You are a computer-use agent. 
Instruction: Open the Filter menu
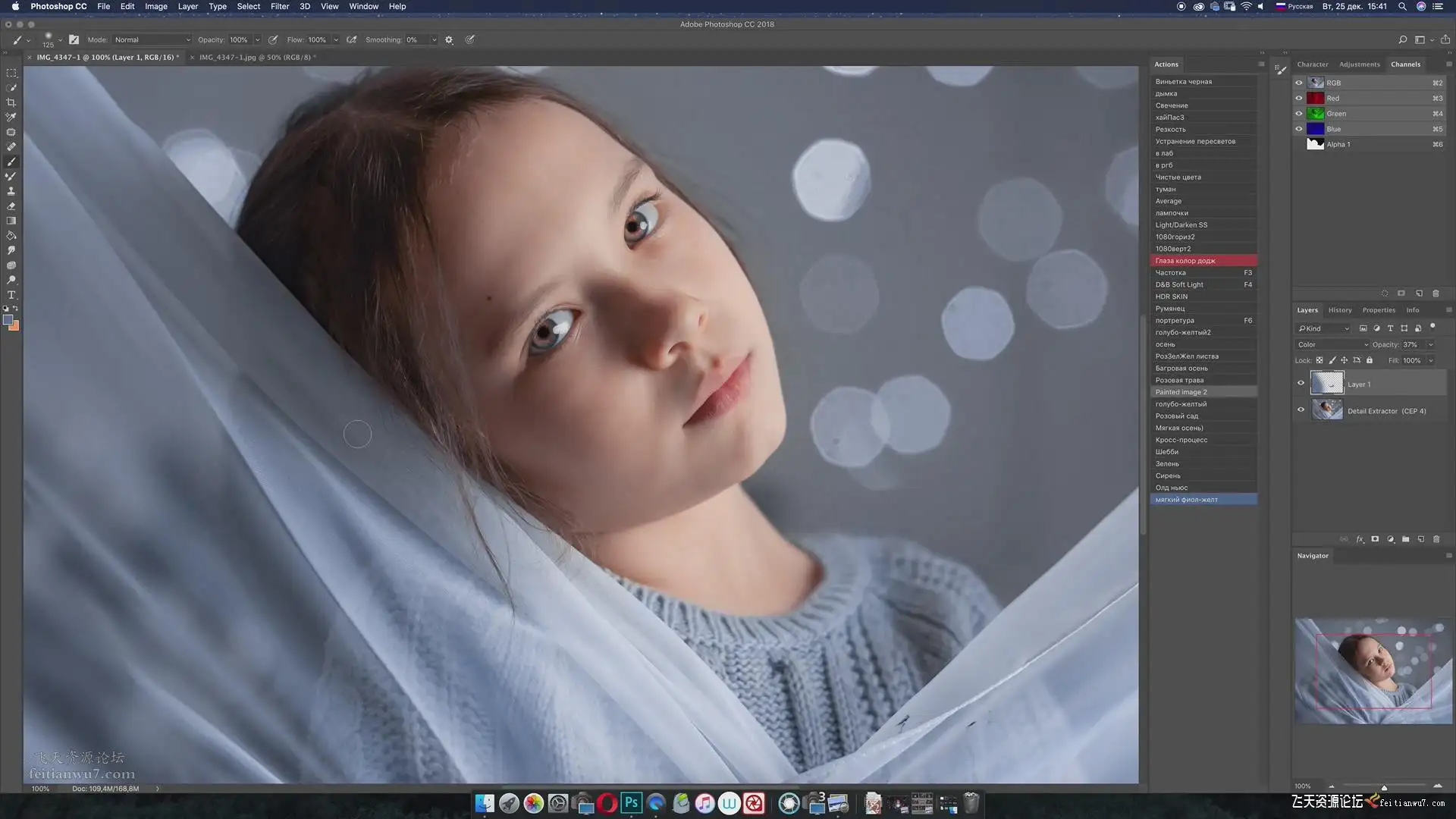click(x=280, y=6)
